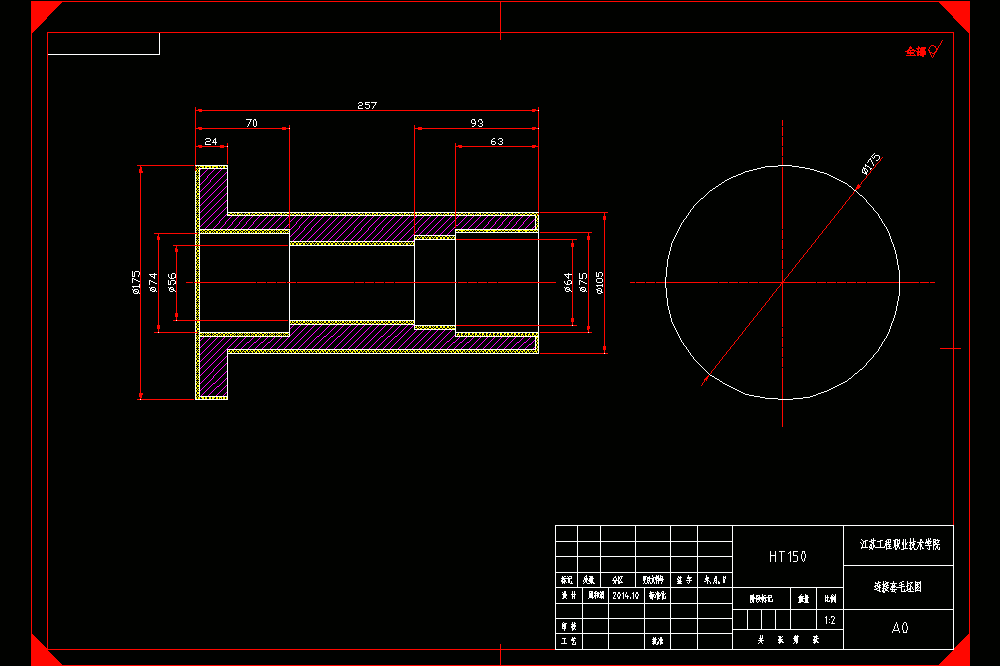Click the 1:2 scale value
The height and width of the screenshot is (666, 1000).
(x=830, y=620)
